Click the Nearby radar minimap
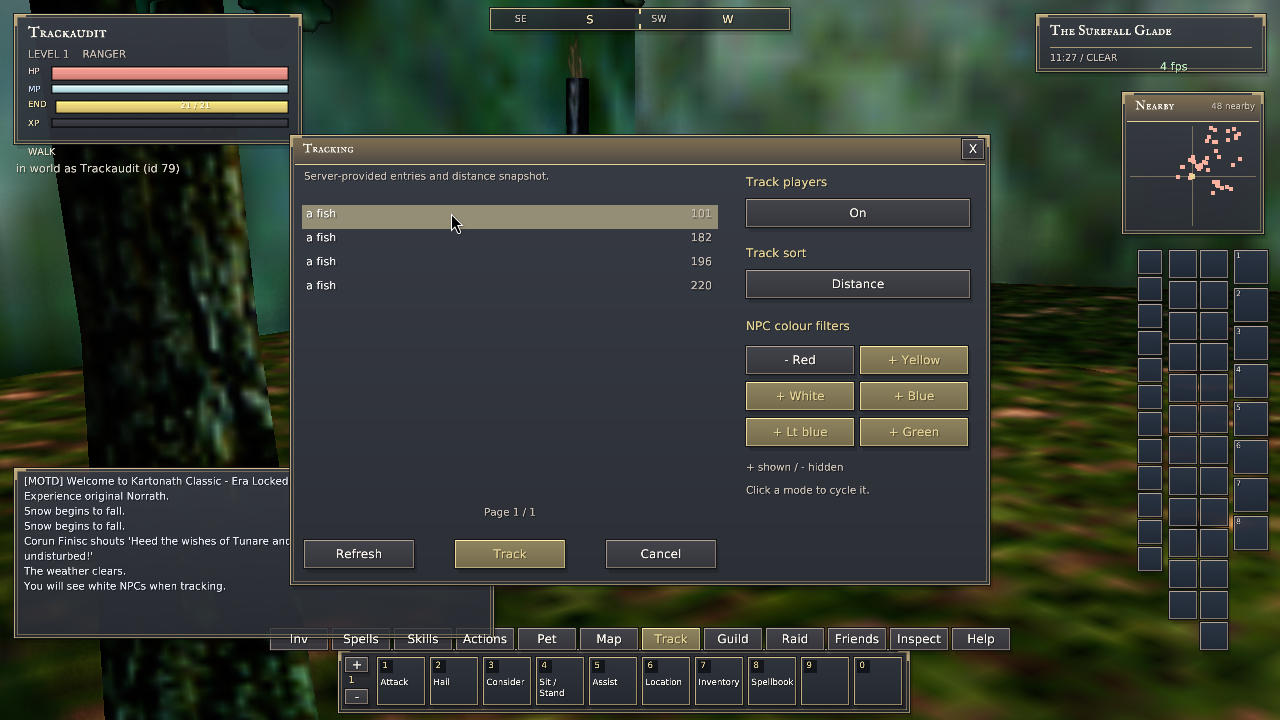 coord(1192,177)
